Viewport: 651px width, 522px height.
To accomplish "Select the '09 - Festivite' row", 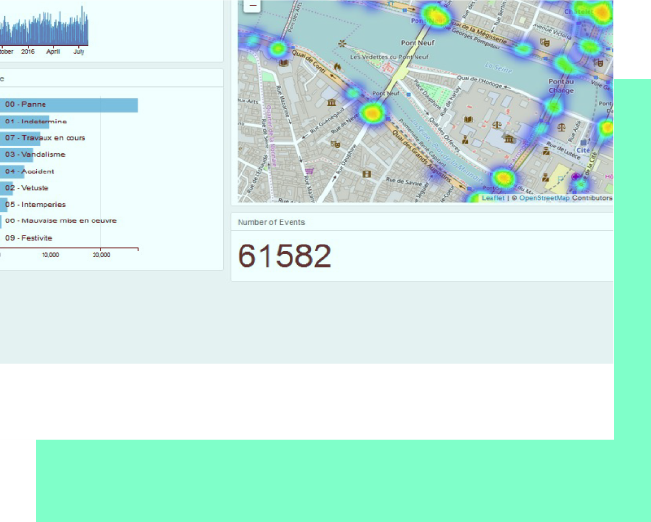I will click(28, 238).
